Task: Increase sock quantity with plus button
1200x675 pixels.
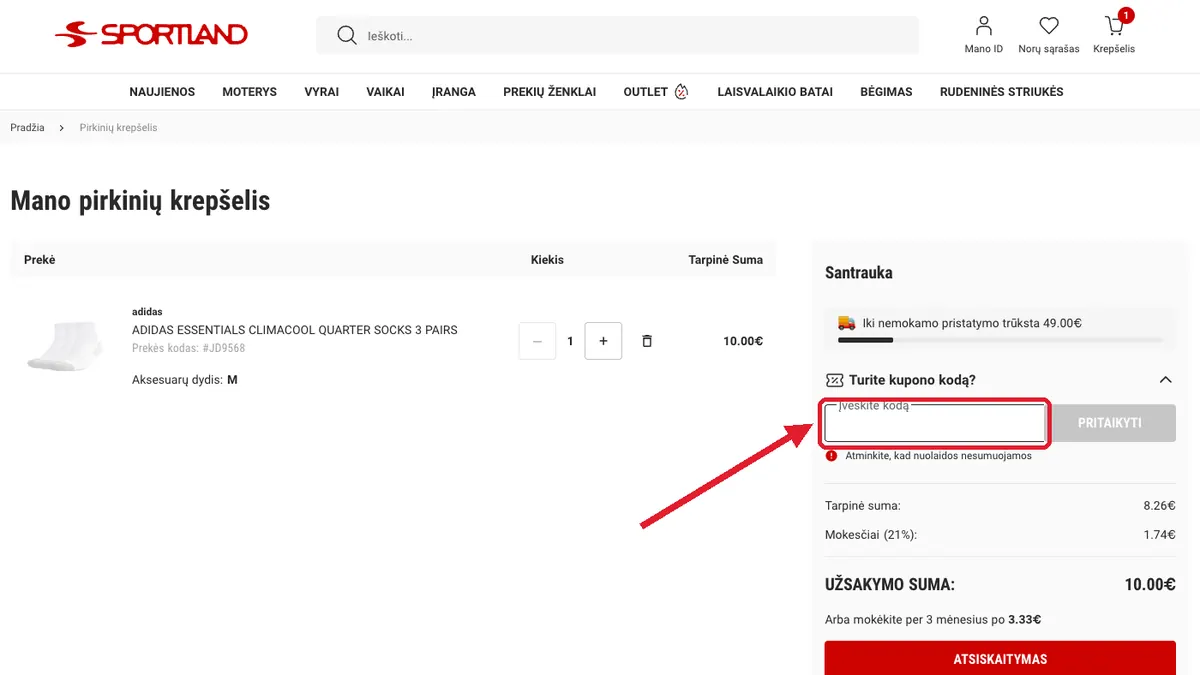Action: tap(603, 341)
